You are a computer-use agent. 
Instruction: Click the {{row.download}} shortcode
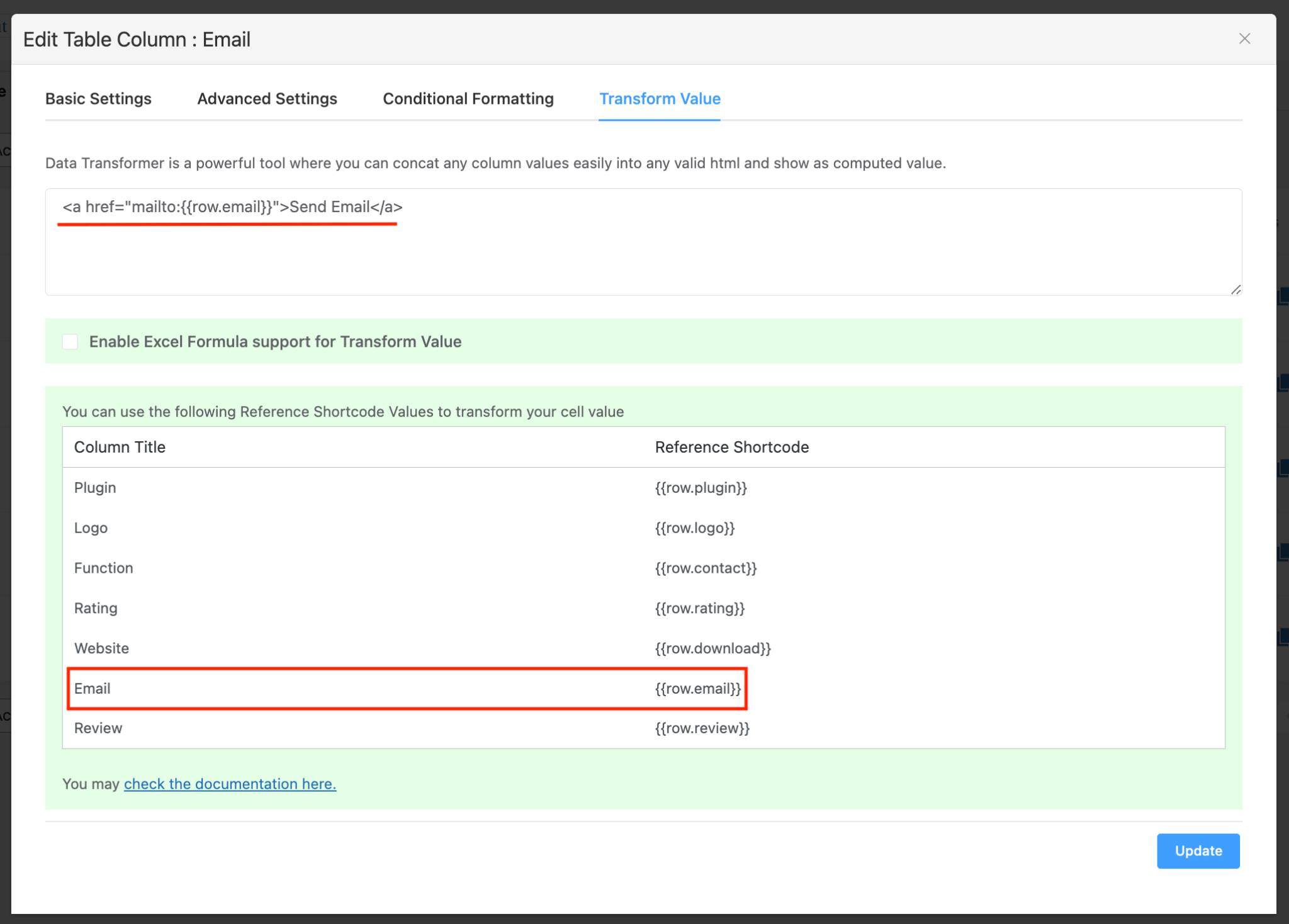click(x=712, y=648)
